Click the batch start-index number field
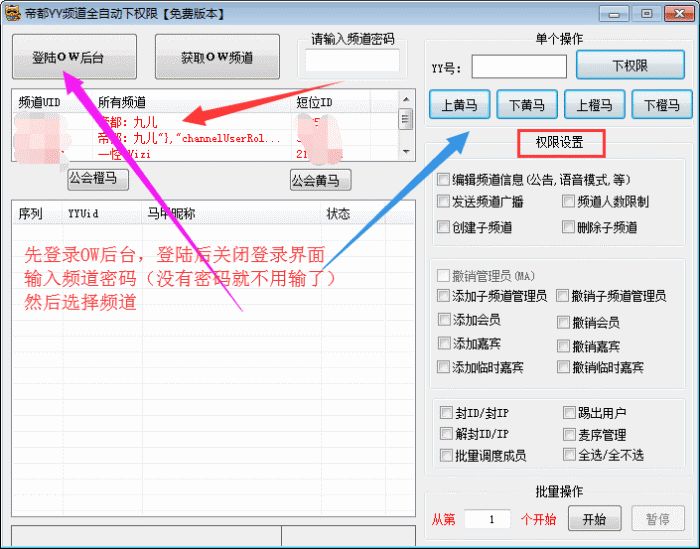Screen dimensions: 700x549 488,519
